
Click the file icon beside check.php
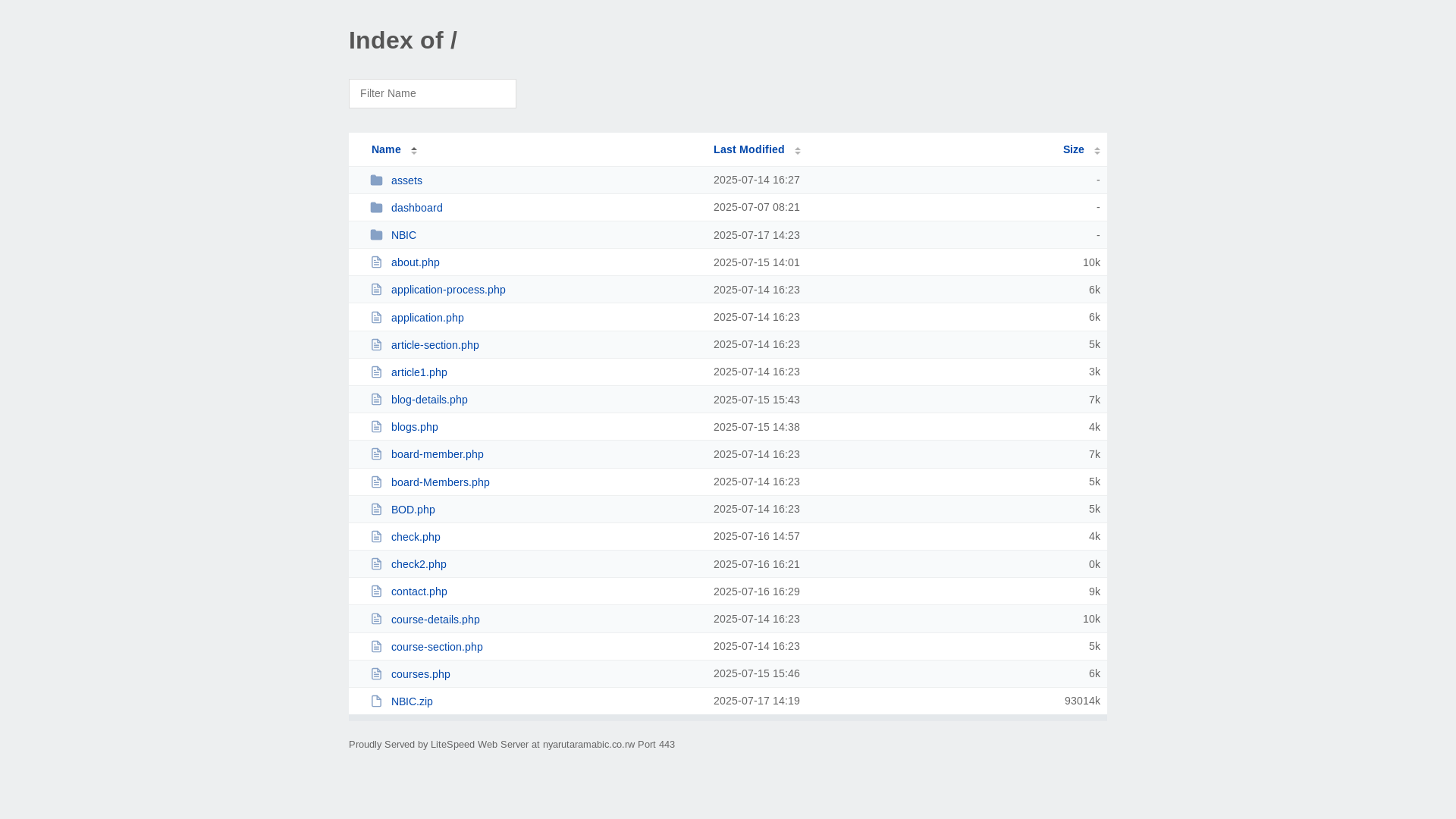coord(376,537)
